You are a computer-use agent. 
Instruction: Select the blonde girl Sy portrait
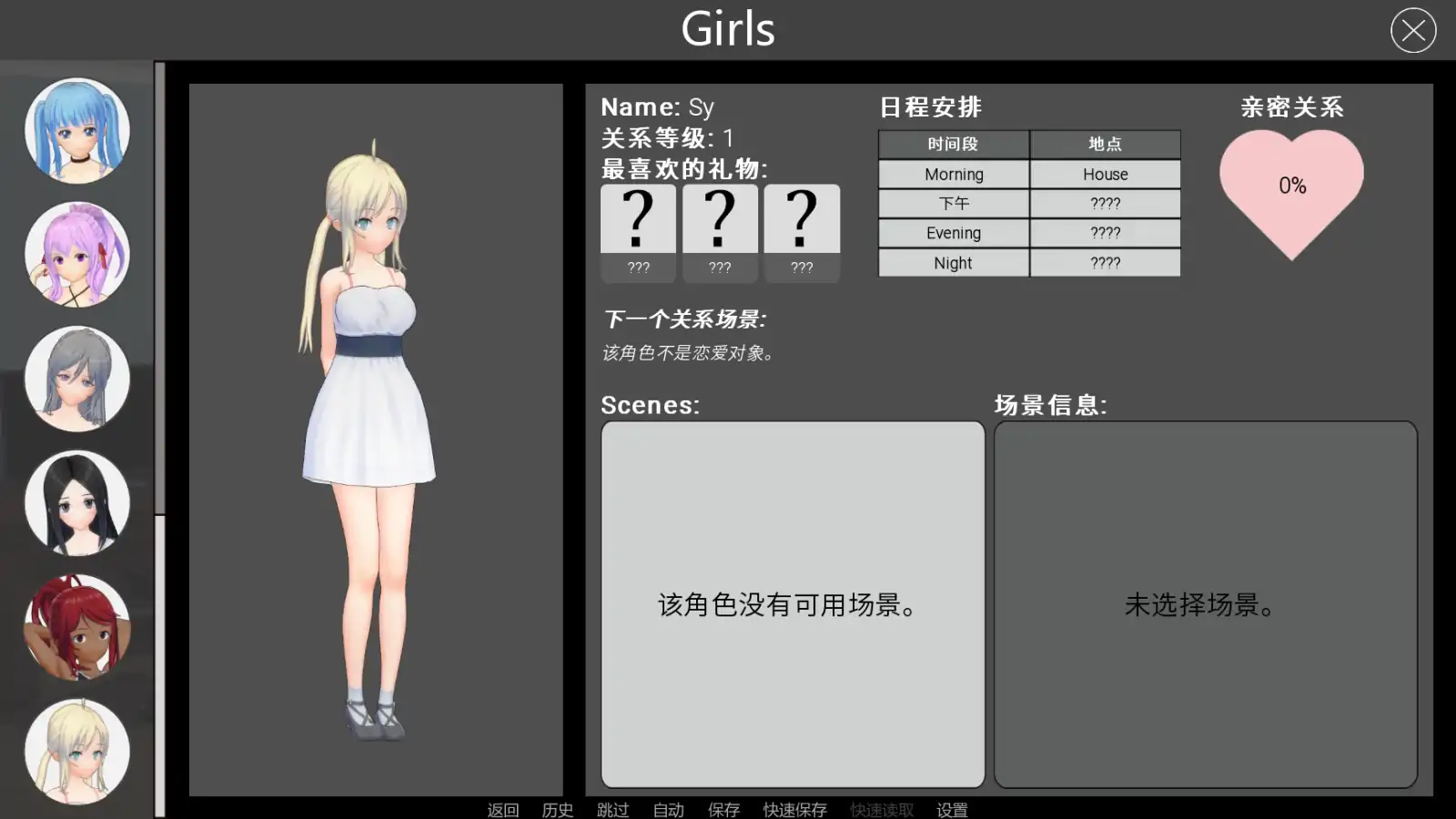[77, 752]
